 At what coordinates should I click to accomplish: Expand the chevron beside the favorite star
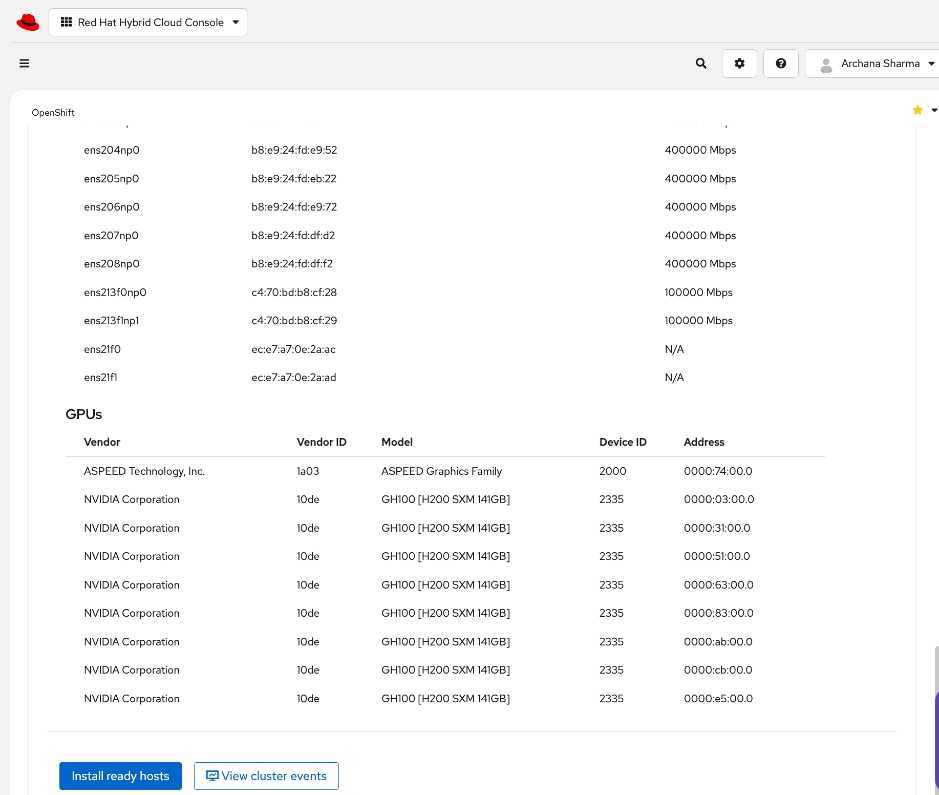[932, 110]
